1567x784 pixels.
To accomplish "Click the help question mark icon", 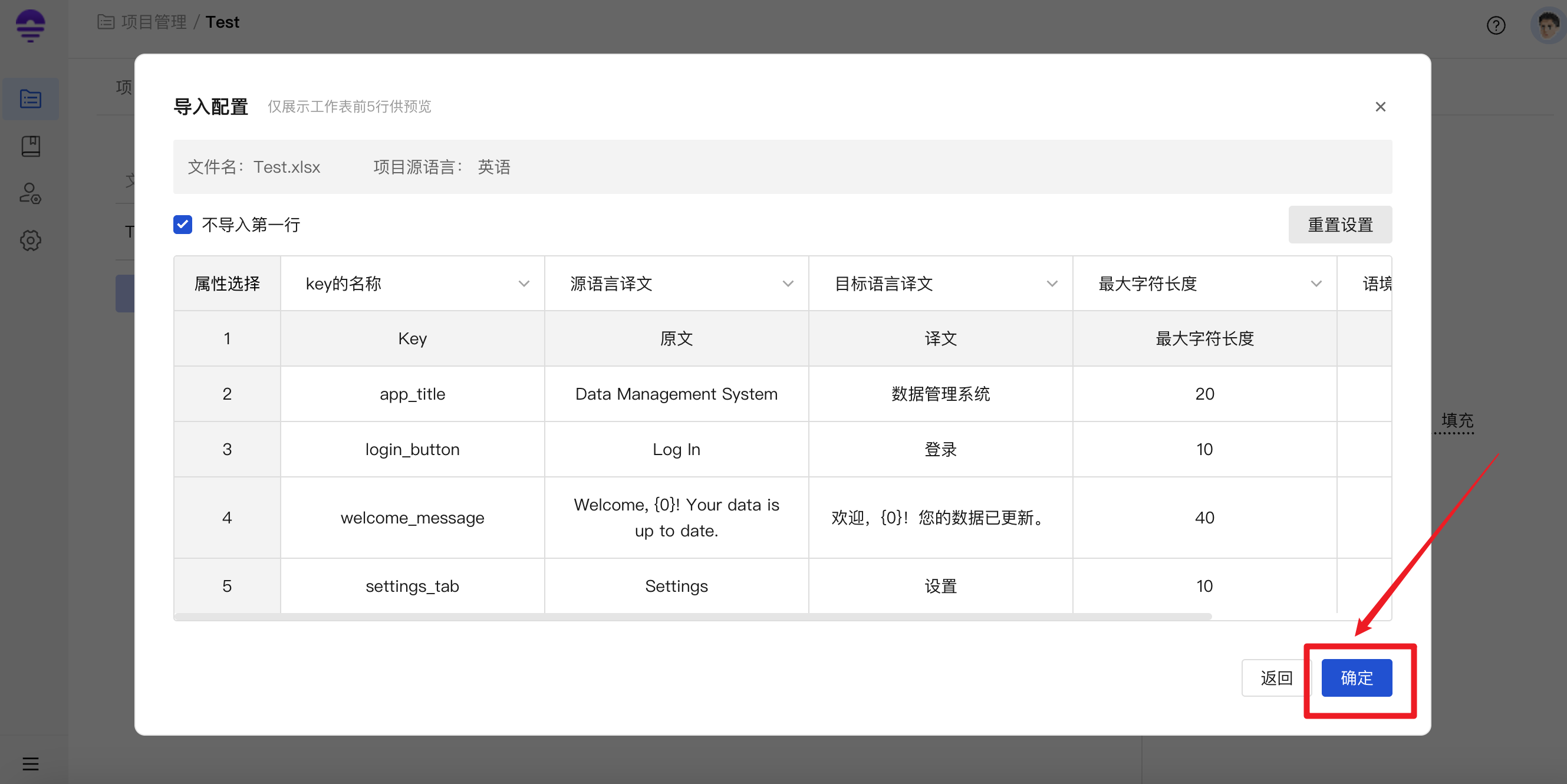I will [1496, 25].
